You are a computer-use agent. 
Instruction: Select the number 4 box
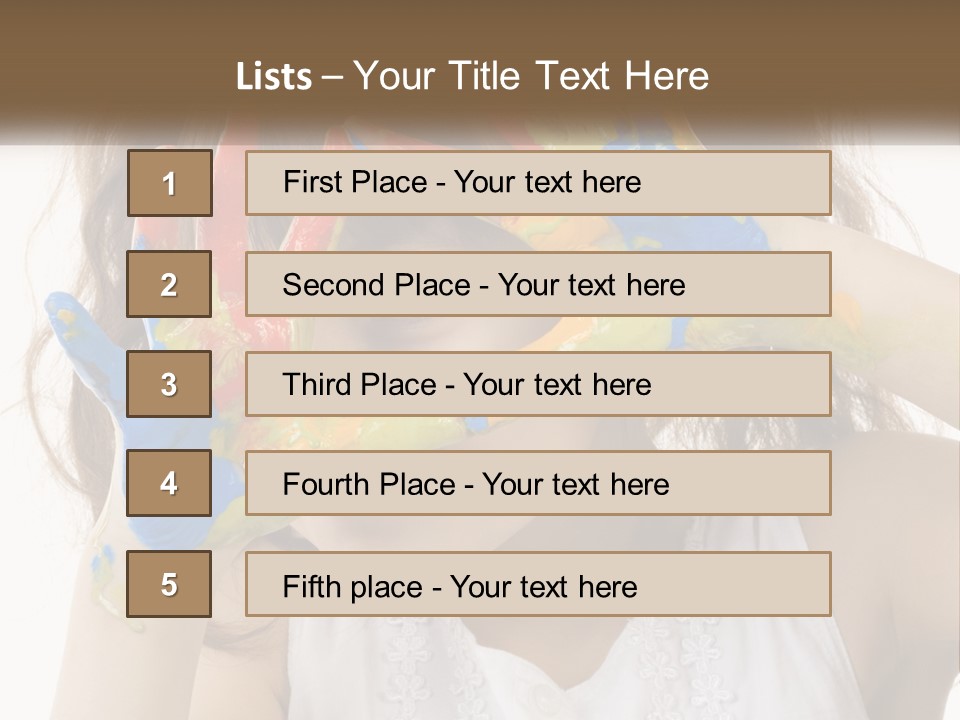pos(169,484)
